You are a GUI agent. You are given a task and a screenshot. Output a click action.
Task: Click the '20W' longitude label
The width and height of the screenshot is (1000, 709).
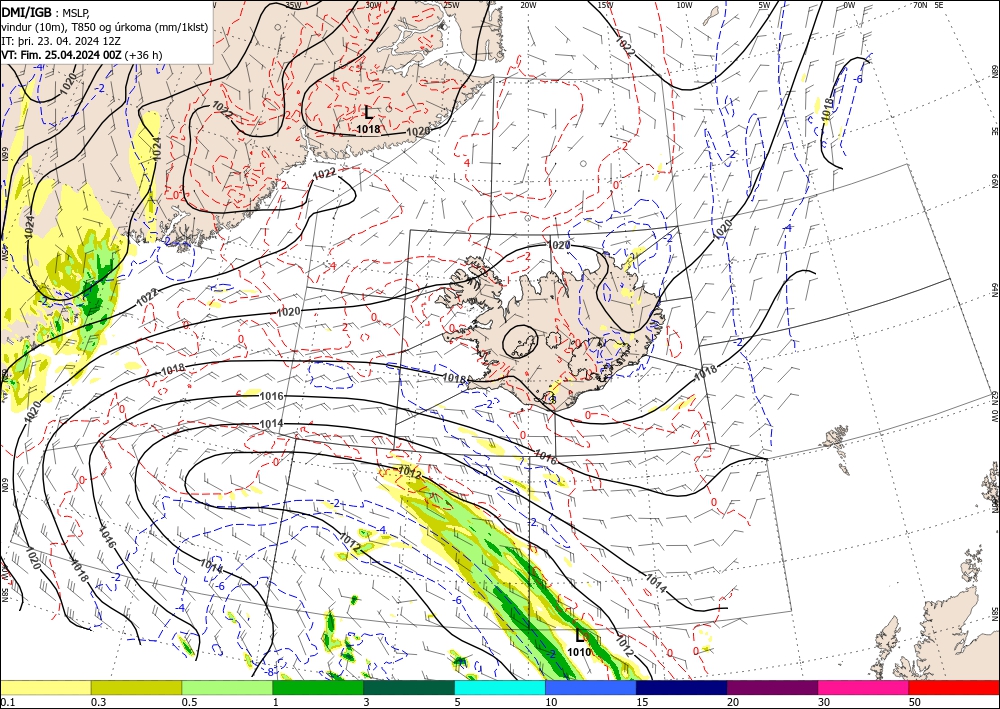click(528, 5)
